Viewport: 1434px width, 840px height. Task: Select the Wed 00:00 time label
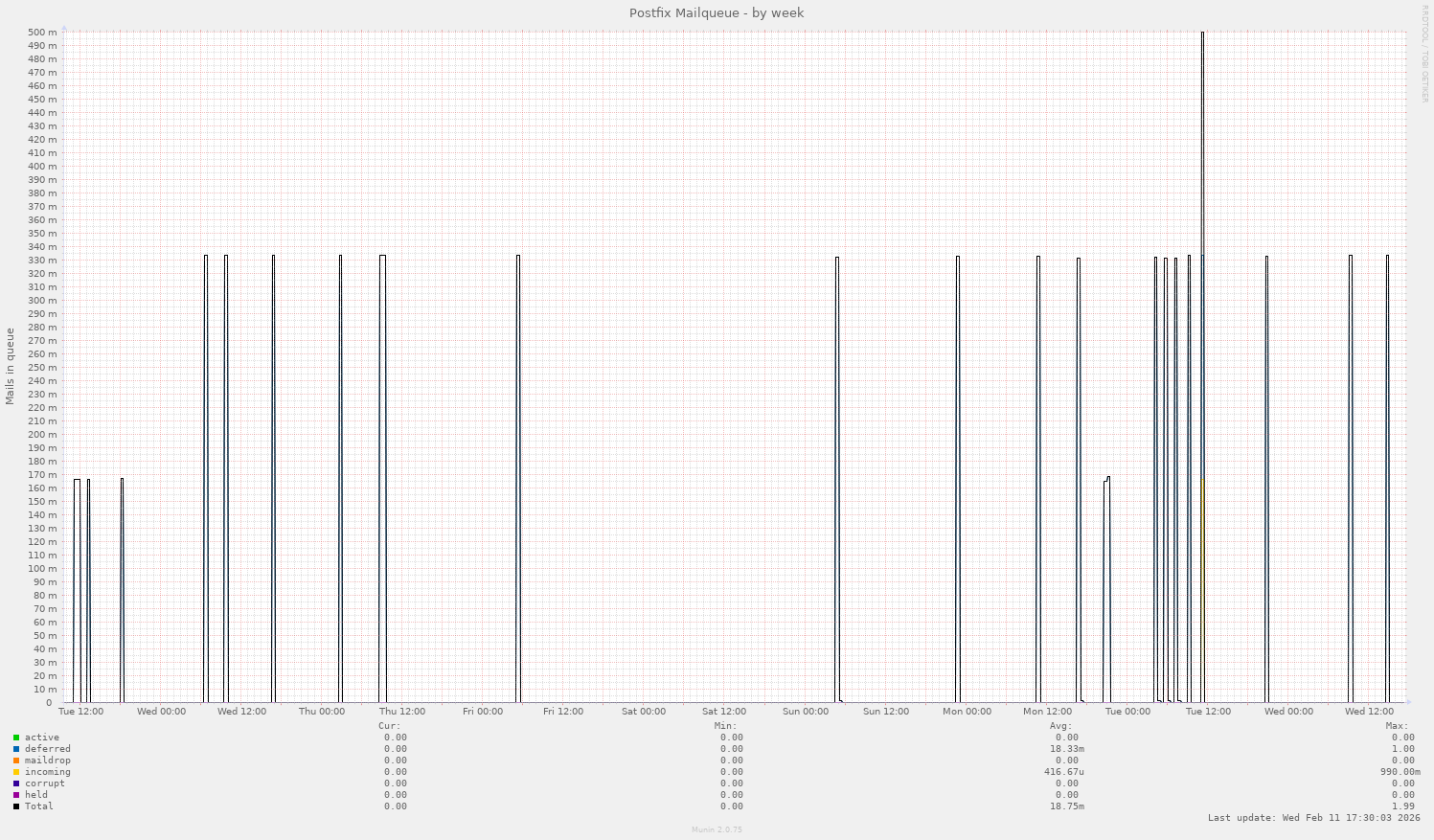click(159, 712)
